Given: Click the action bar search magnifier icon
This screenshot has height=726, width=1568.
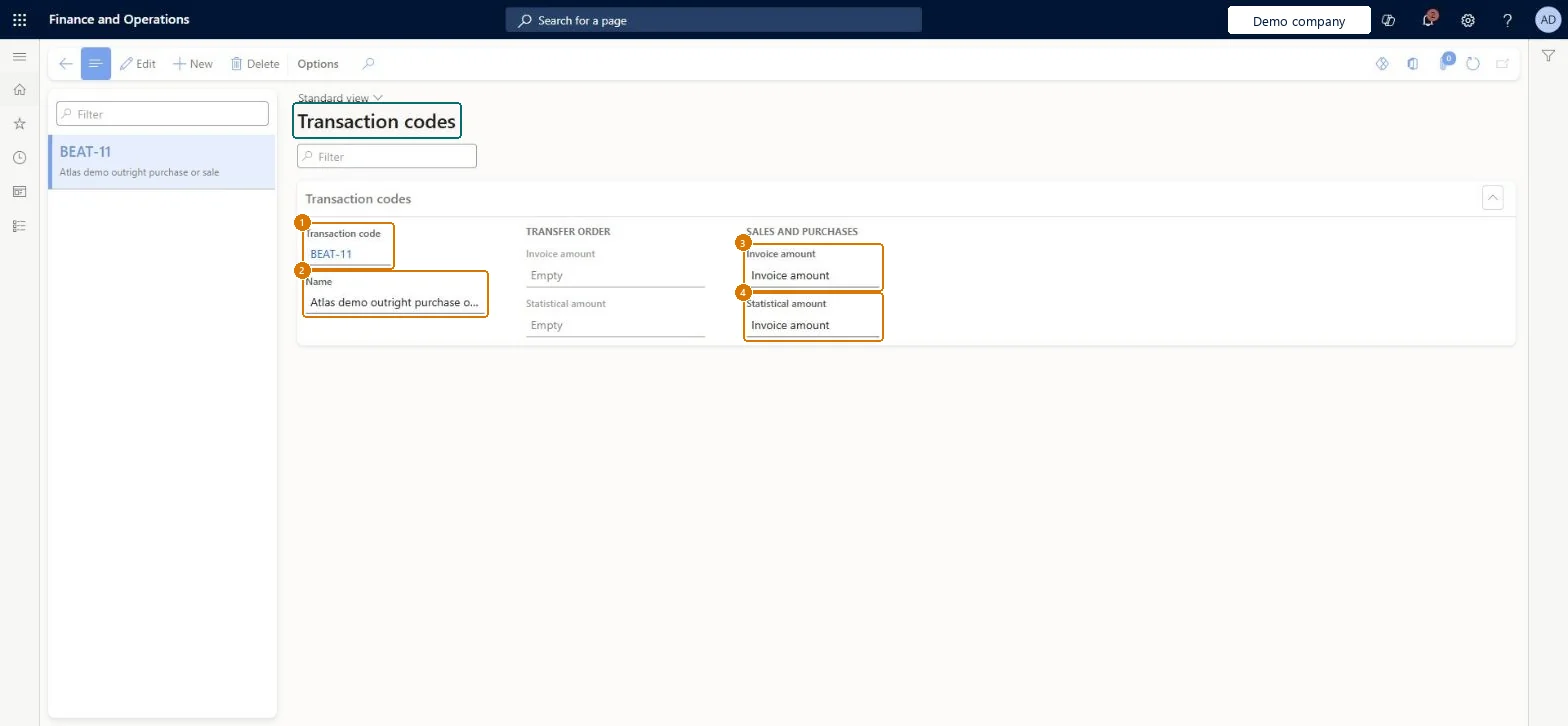Looking at the screenshot, I should coord(368,63).
